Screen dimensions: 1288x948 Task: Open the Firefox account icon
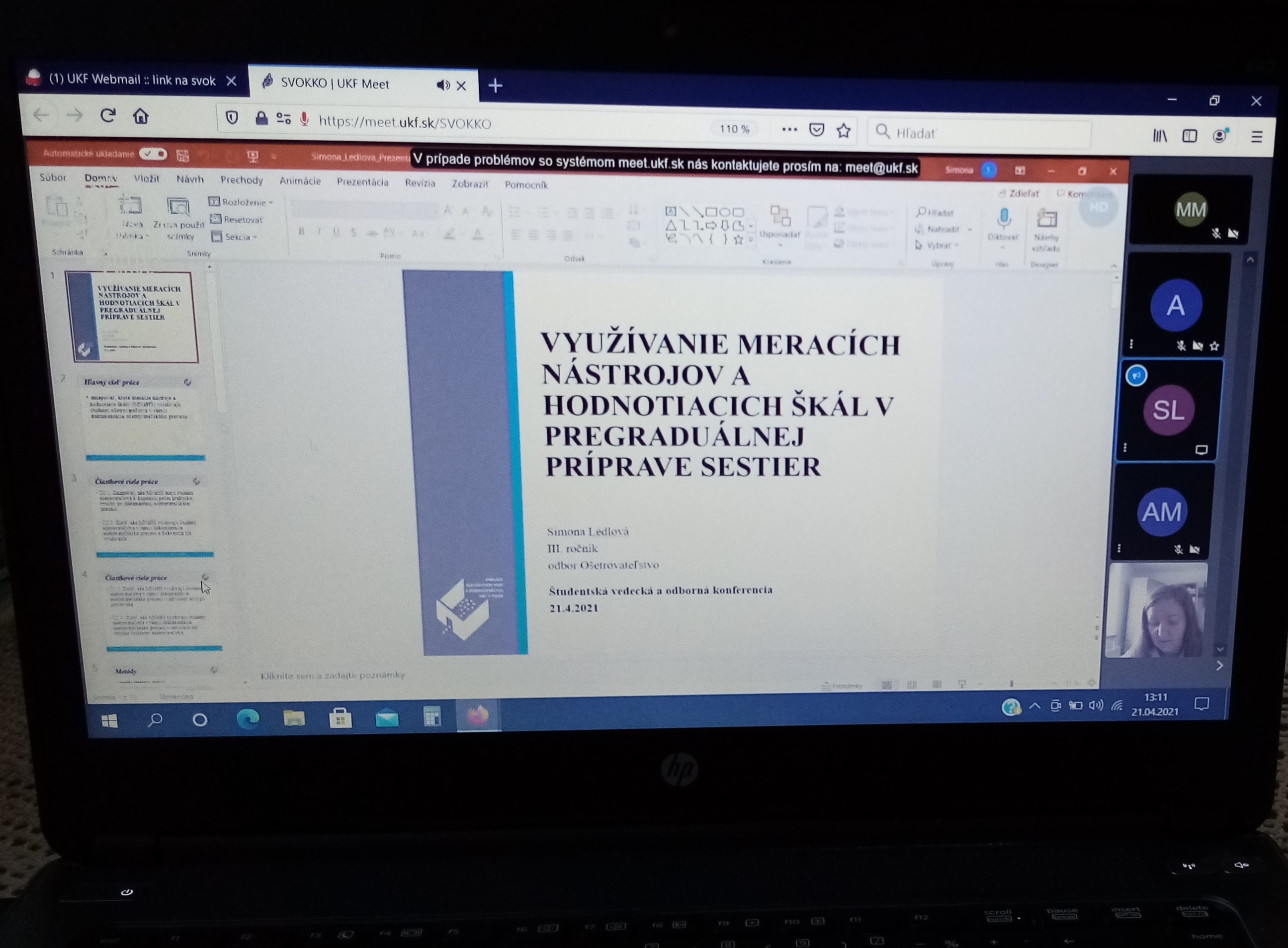(x=1220, y=135)
